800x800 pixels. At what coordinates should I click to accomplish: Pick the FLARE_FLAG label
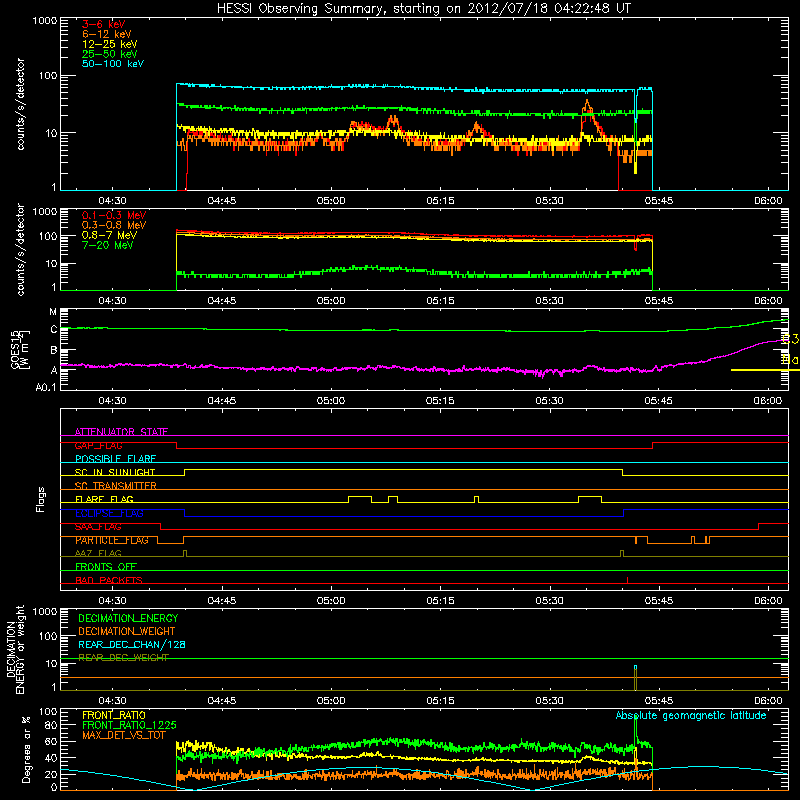pos(104,499)
